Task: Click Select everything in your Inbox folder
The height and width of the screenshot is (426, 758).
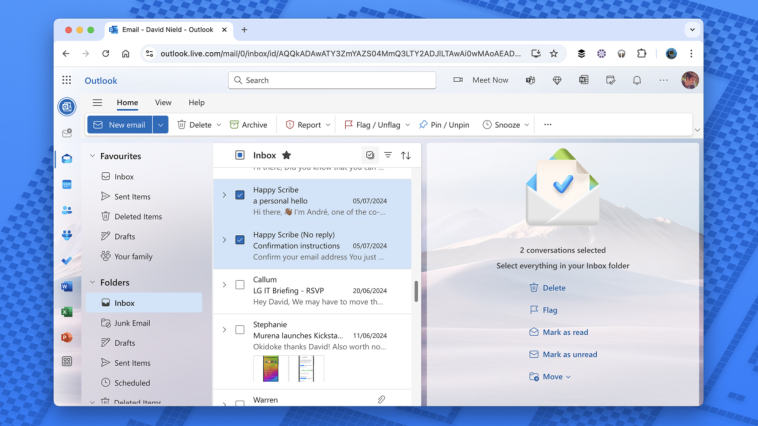Action: tap(563, 266)
